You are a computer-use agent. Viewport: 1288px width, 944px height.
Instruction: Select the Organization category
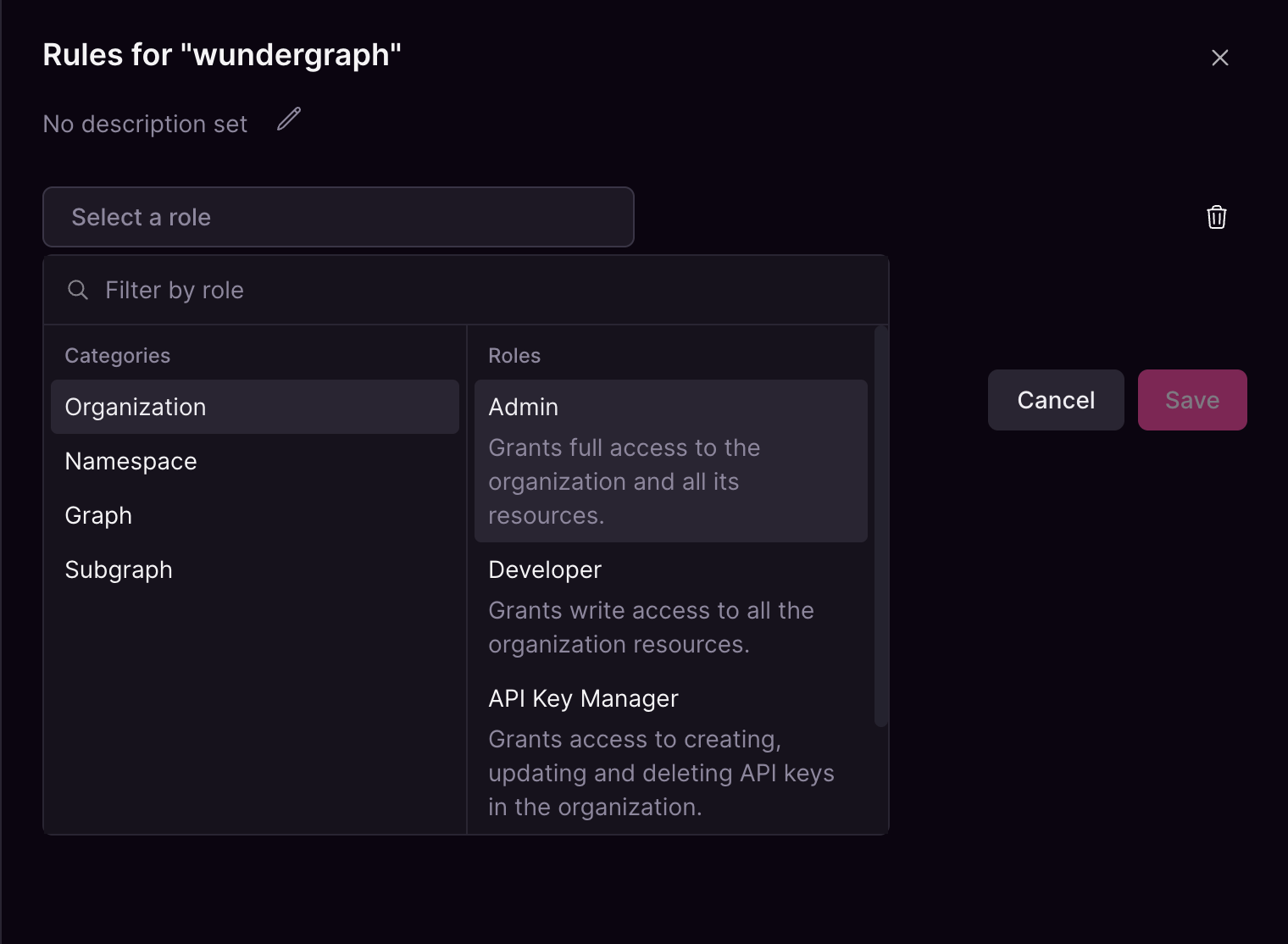(135, 407)
